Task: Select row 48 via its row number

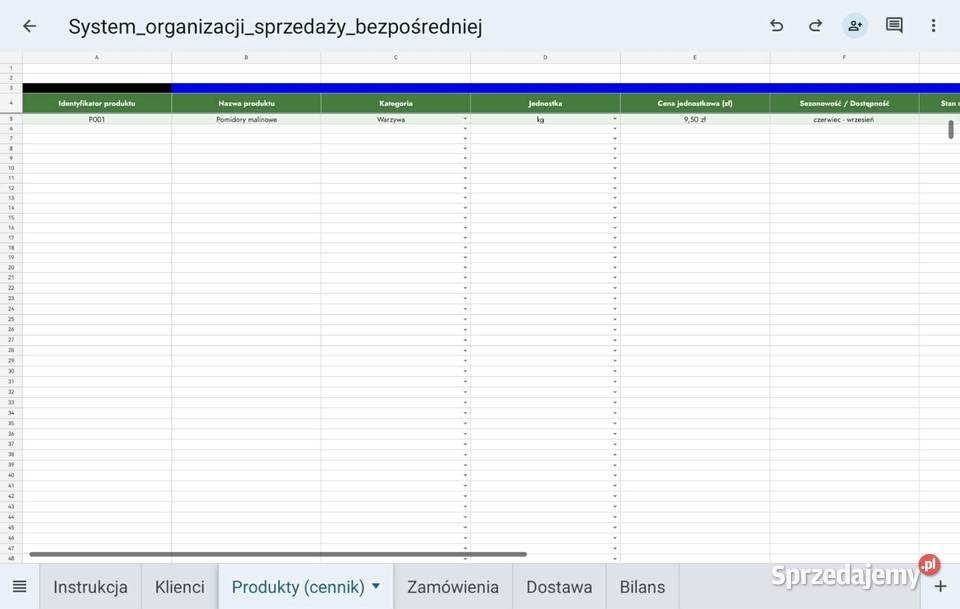Action: [11, 558]
